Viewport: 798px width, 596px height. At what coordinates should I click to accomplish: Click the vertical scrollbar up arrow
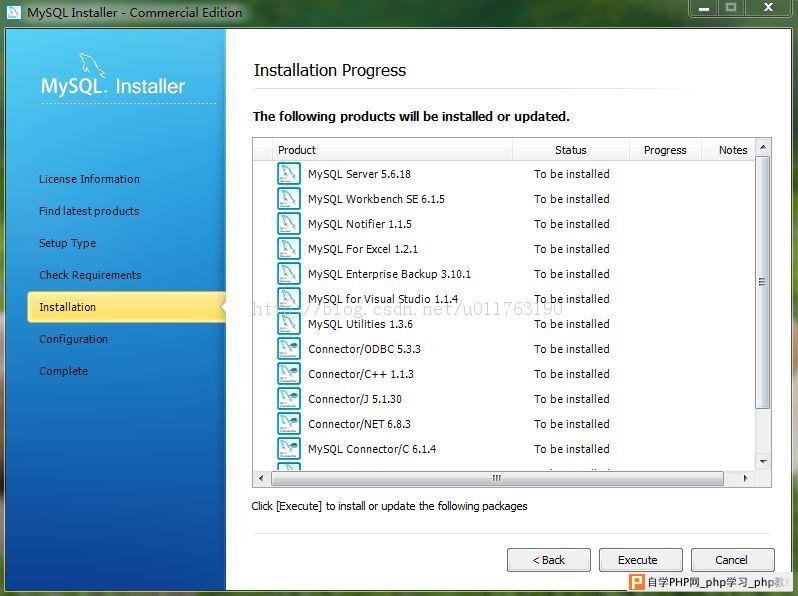pos(762,148)
